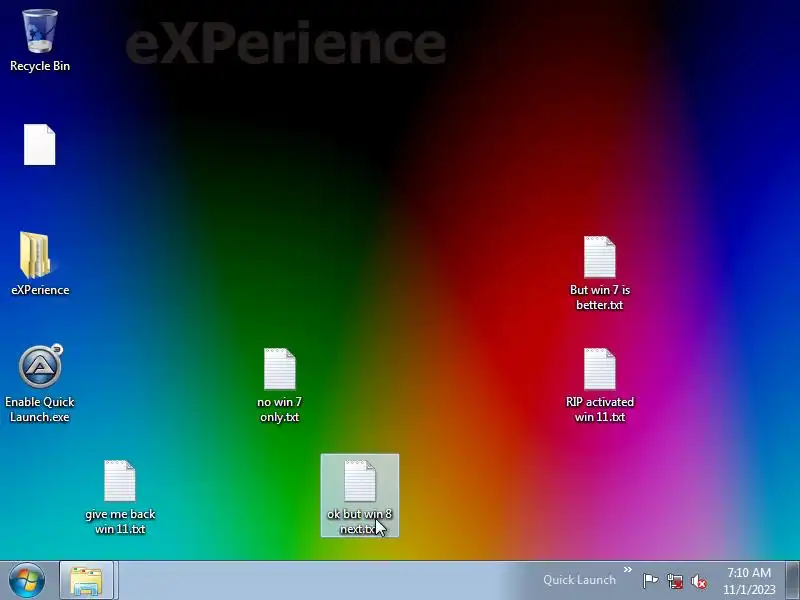Select 'RIP activated win 11.txt' file

tap(599, 385)
